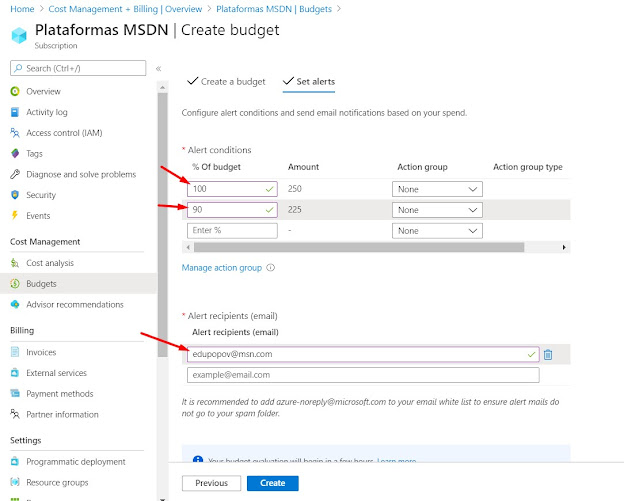Click the 100 percent of budget field
The image size is (624, 501).
tap(232, 189)
